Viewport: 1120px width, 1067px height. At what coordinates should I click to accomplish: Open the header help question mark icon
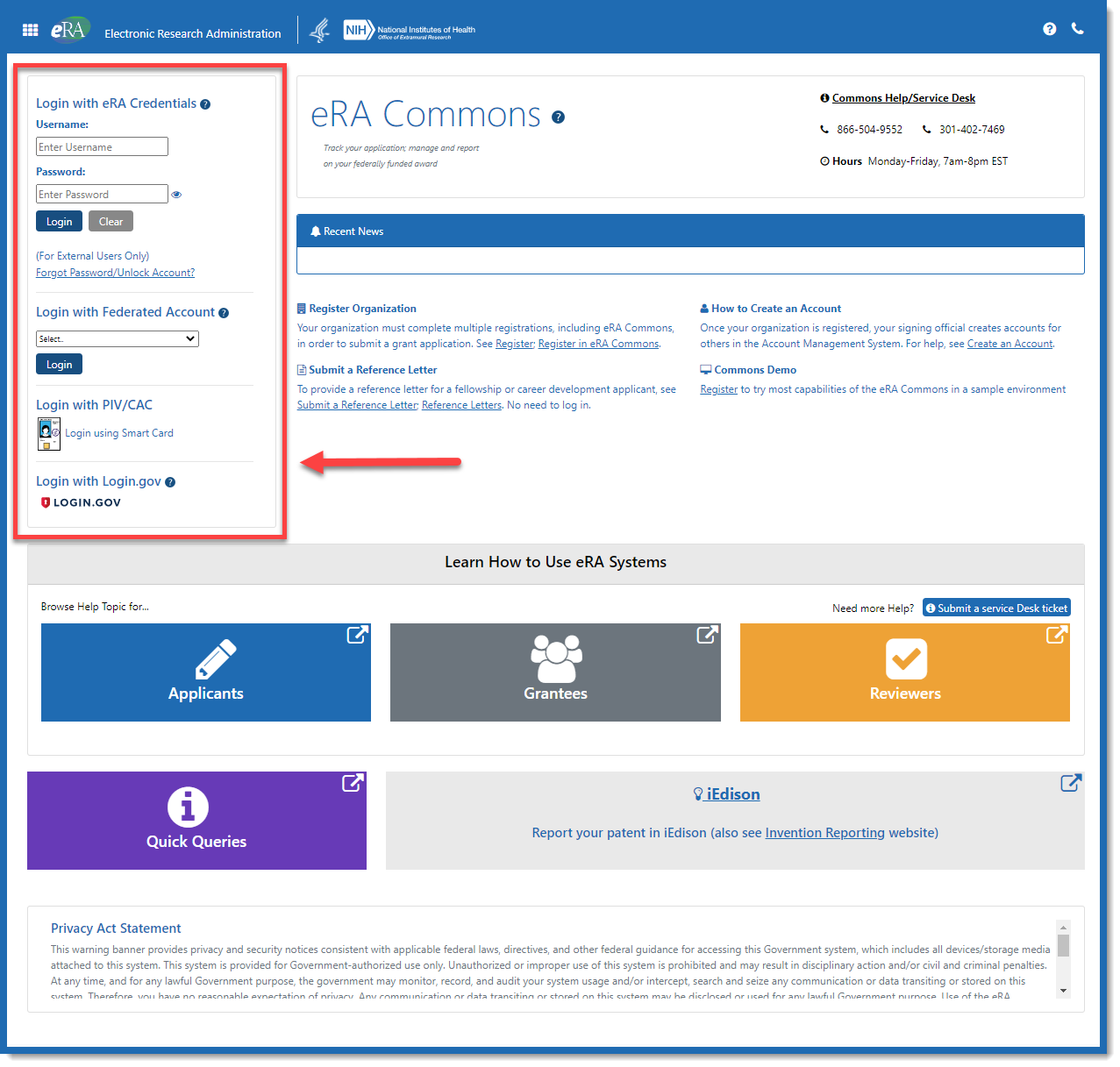click(1049, 29)
